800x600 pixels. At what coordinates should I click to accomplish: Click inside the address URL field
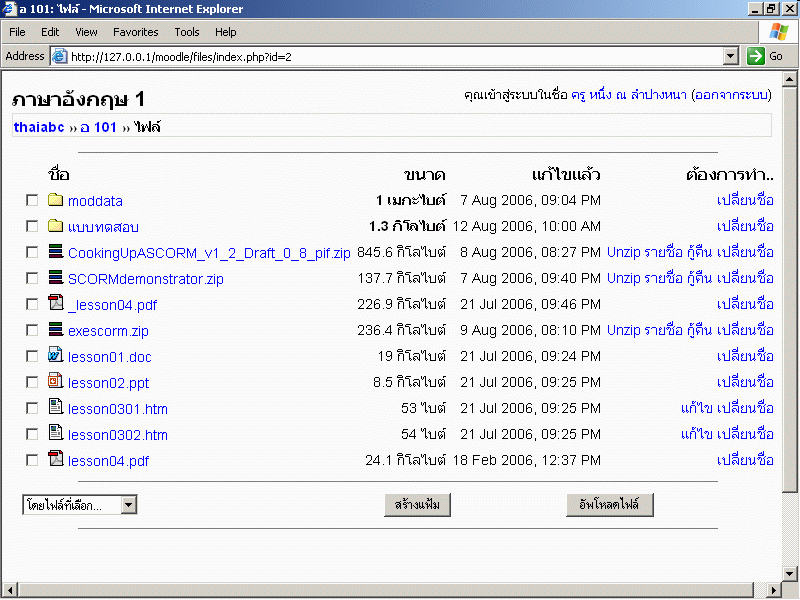click(x=390, y=56)
